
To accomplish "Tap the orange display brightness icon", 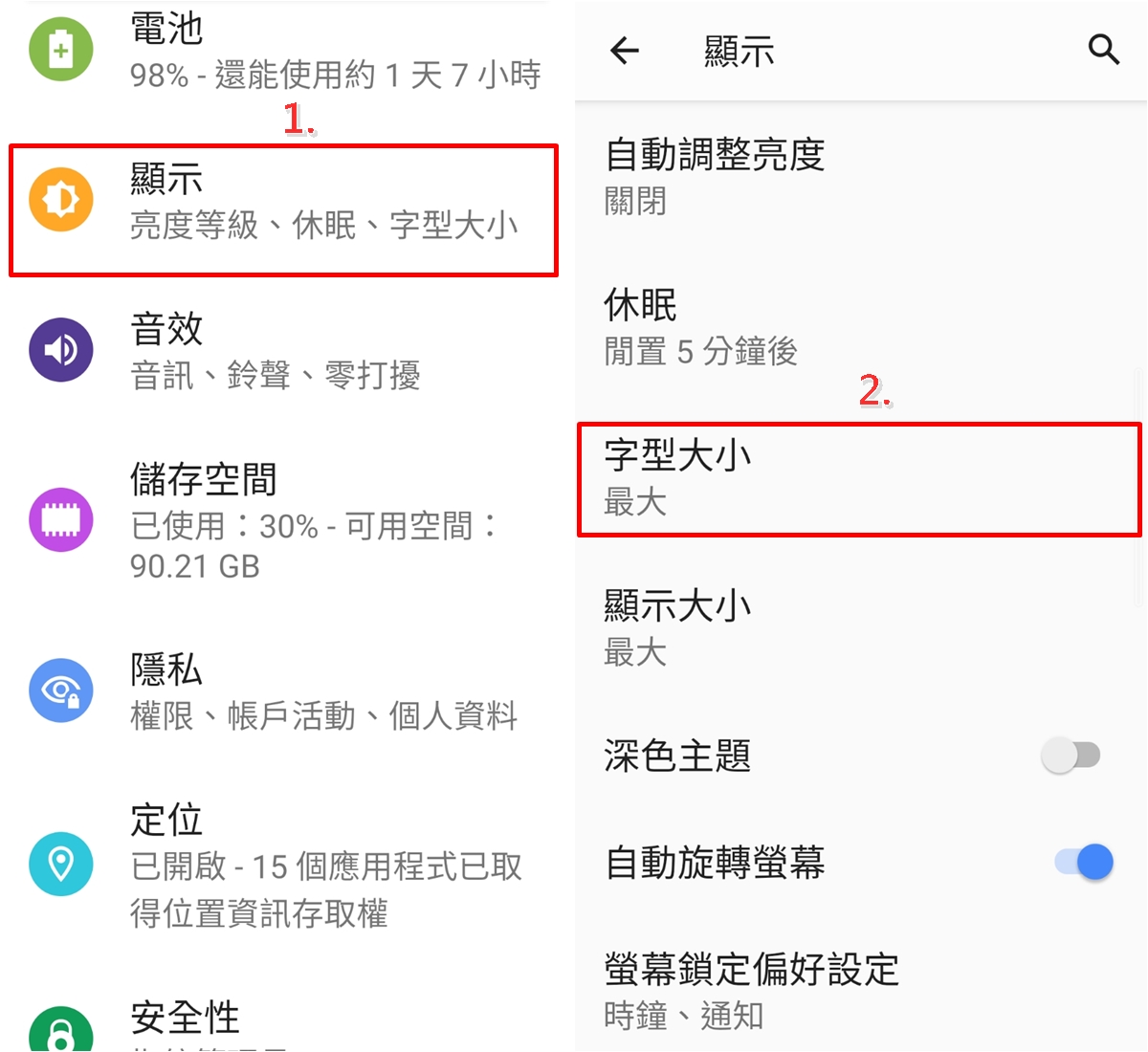I will [61, 200].
